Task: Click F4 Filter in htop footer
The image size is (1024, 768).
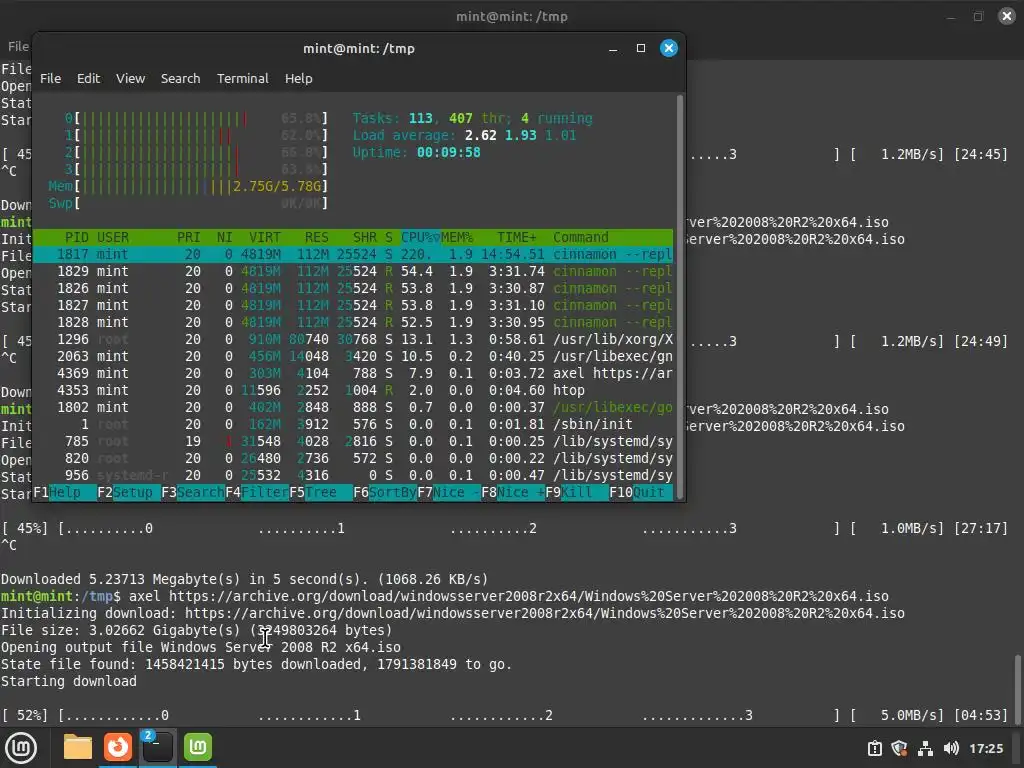Action: pos(257,492)
